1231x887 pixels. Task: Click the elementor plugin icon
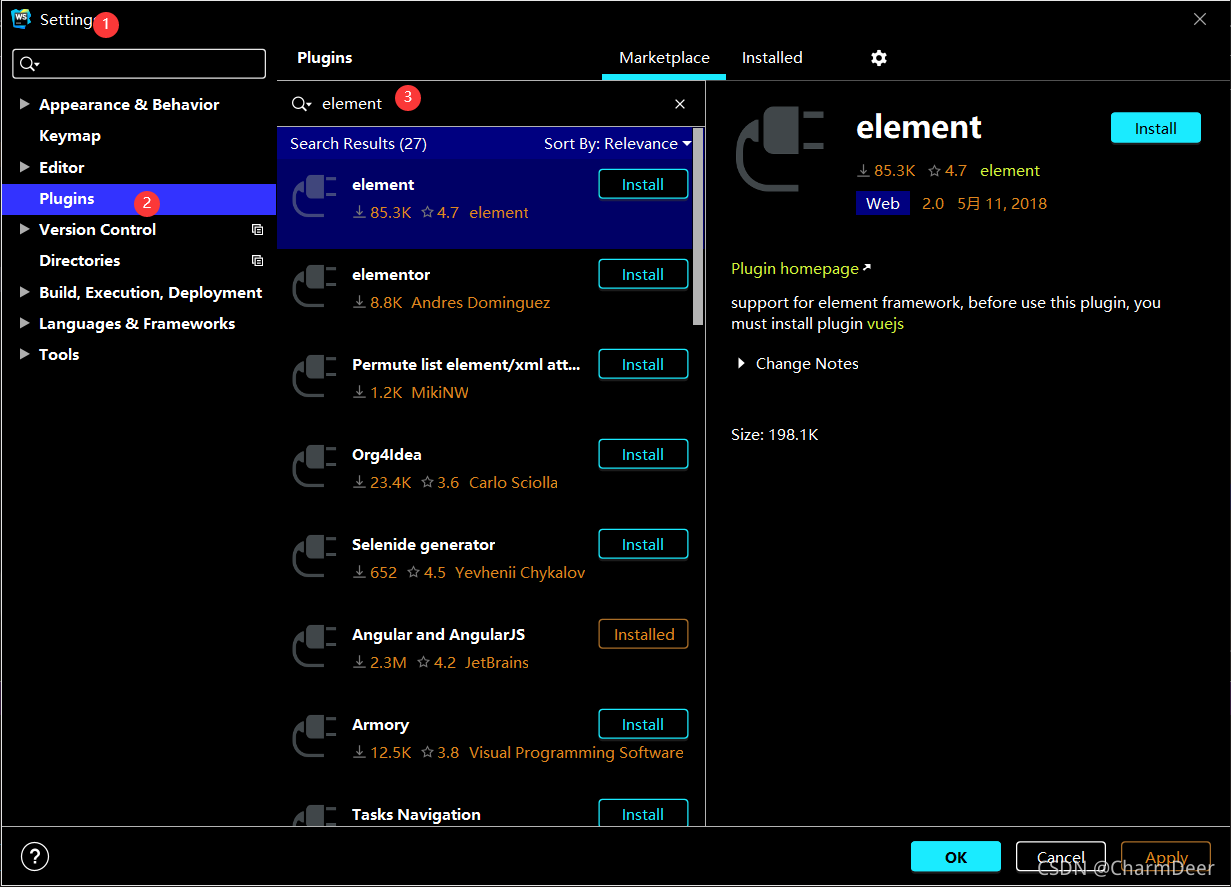tap(314, 285)
